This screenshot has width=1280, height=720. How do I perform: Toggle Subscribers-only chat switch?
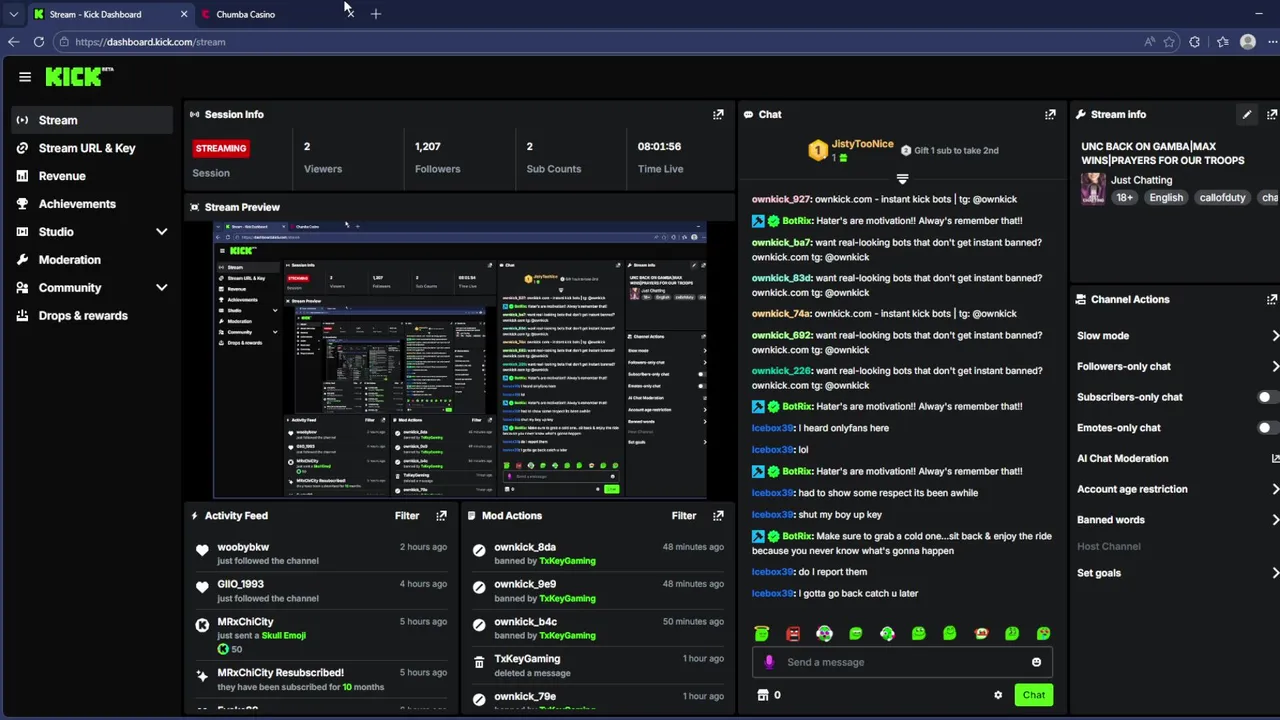pyautogui.click(x=1267, y=397)
